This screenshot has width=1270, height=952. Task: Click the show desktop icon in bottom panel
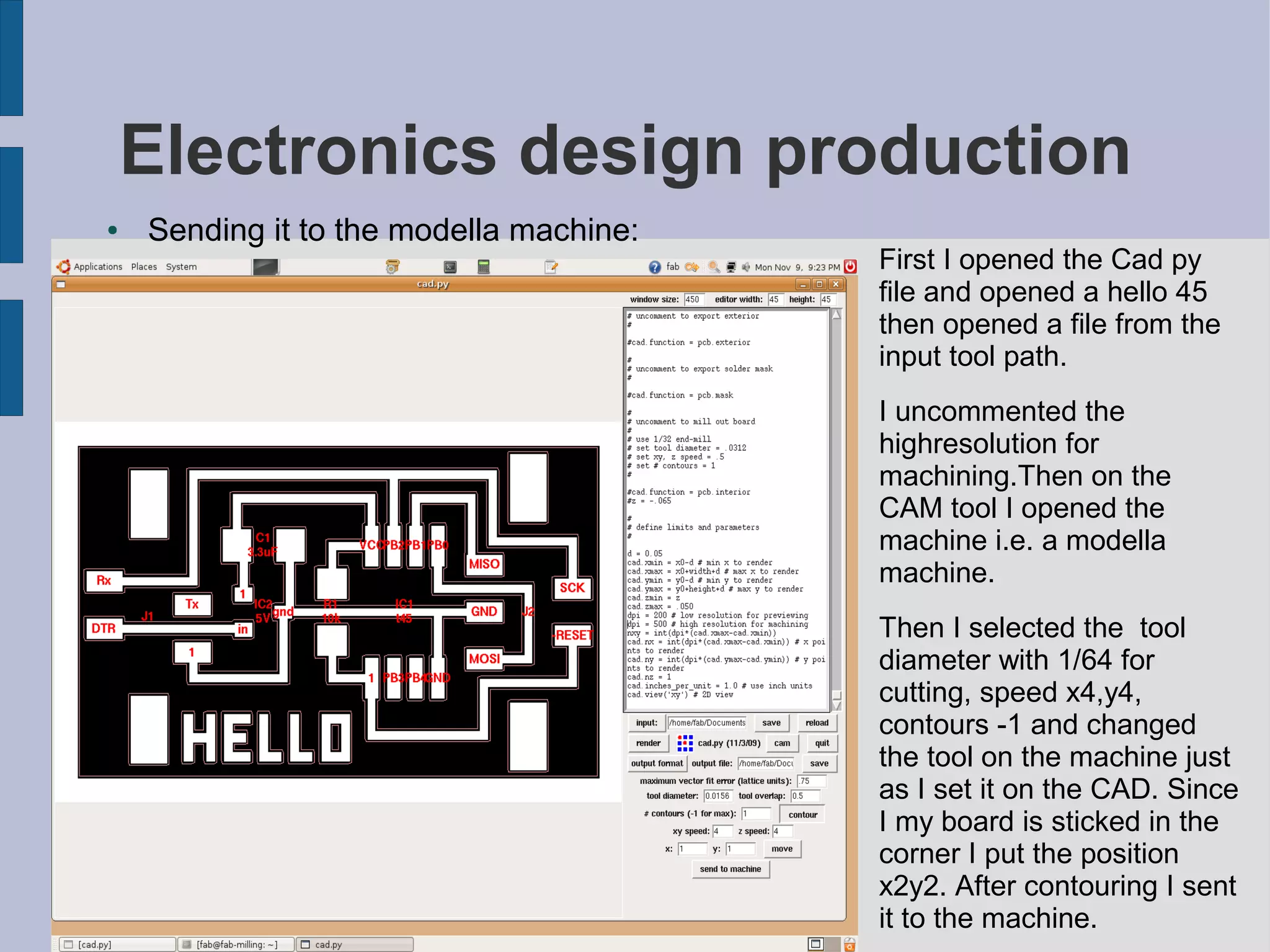click(815, 944)
